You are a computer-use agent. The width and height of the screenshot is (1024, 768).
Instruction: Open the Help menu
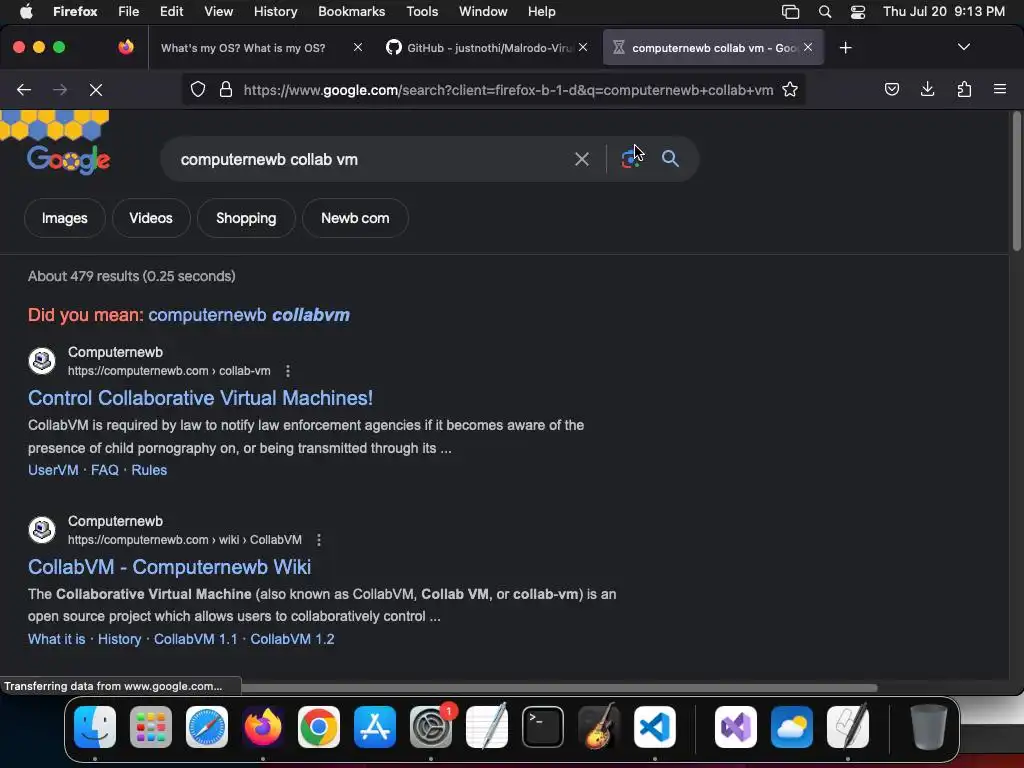click(541, 11)
